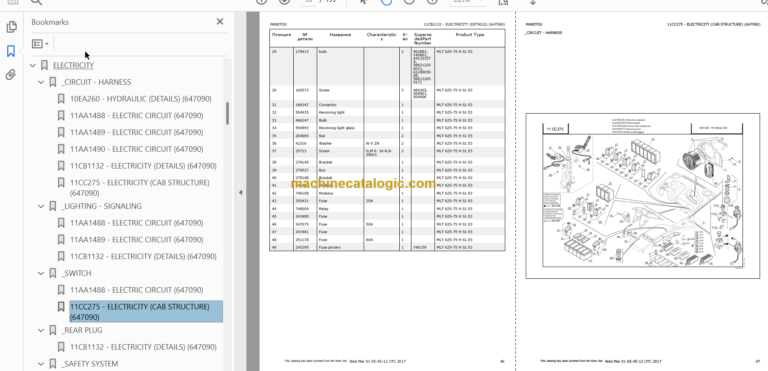The height and width of the screenshot is (371, 768).
Task: Select the _LIGHTING - SIGNALING bookmark label
Action: point(102,206)
